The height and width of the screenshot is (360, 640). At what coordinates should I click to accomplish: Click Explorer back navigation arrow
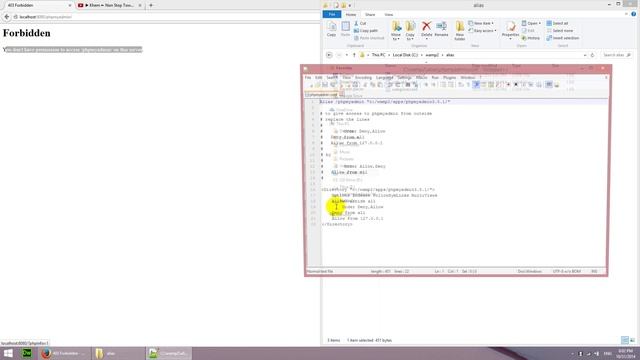[329, 55]
